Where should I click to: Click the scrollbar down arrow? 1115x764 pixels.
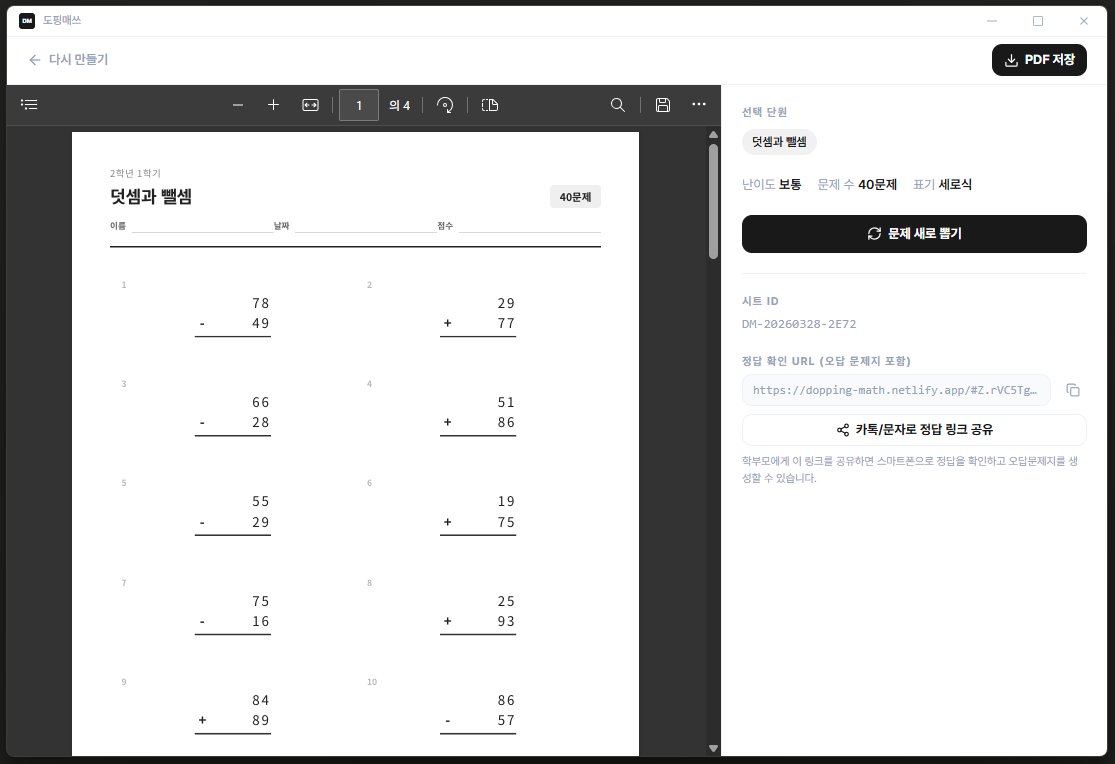click(x=713, y=748)
